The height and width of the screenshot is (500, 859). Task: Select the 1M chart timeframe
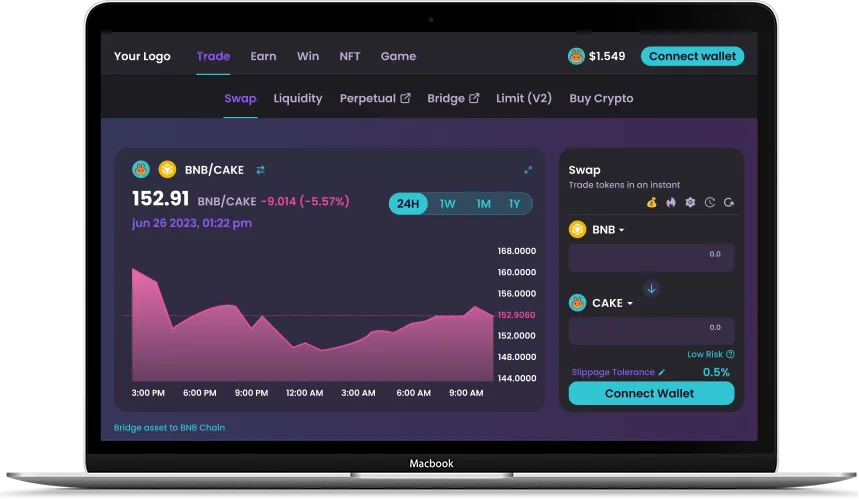[x=483, y=204]
